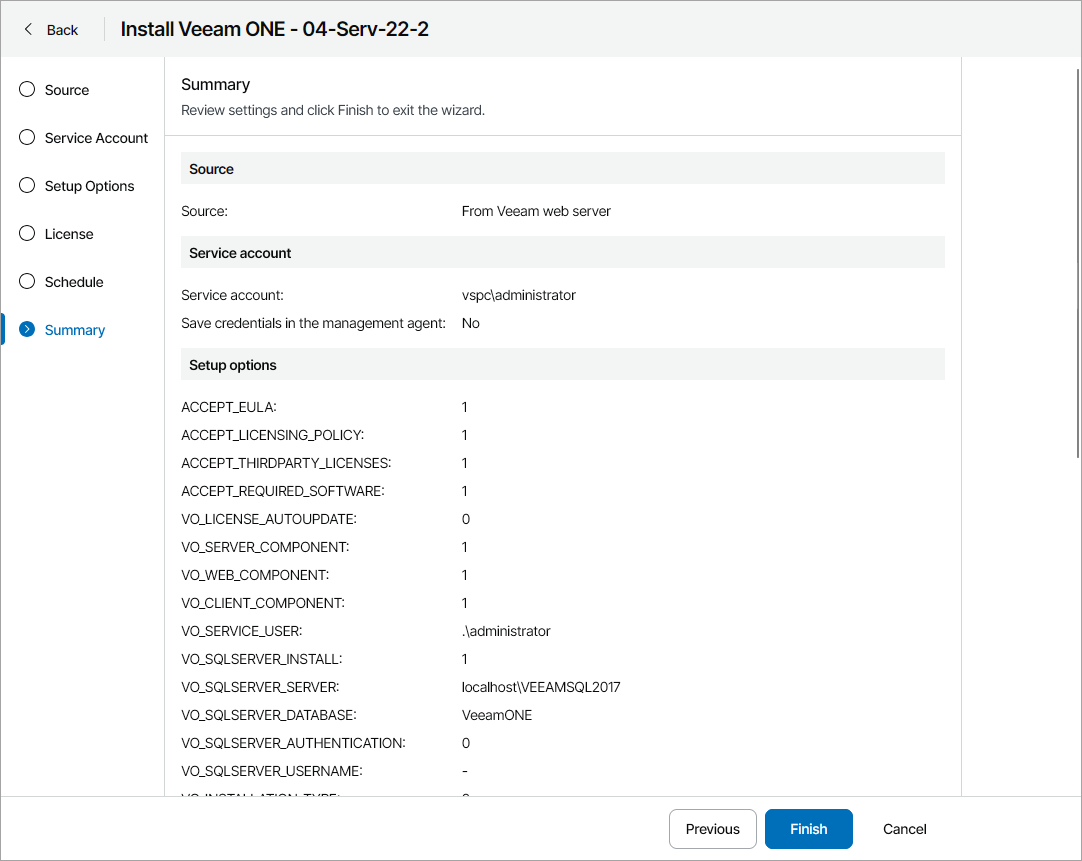1082x861 pixels.
Task: Click the Summary step arrow icon
Action: click(x=27, y=330)
